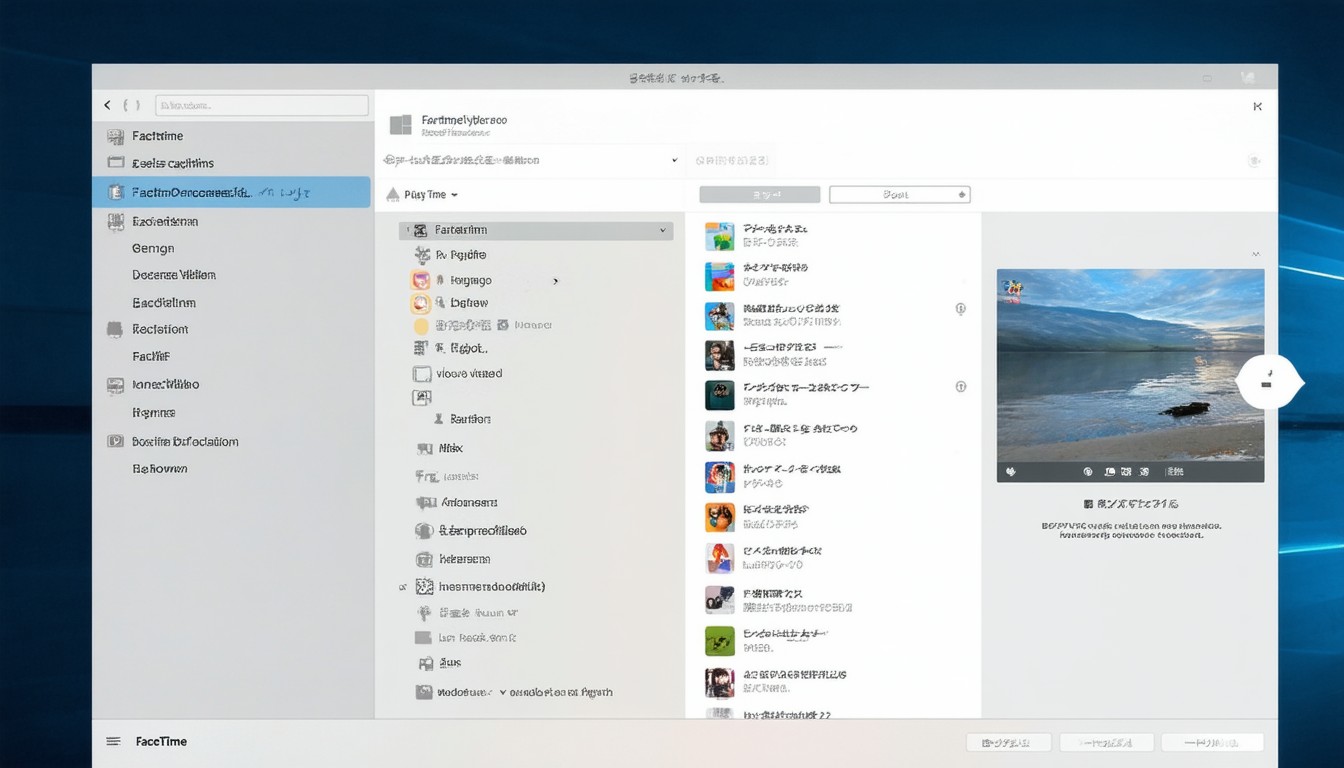The image size is (1344, 768).
Task: Click the gray button above the contact list
Action: [x=759, y=195]
